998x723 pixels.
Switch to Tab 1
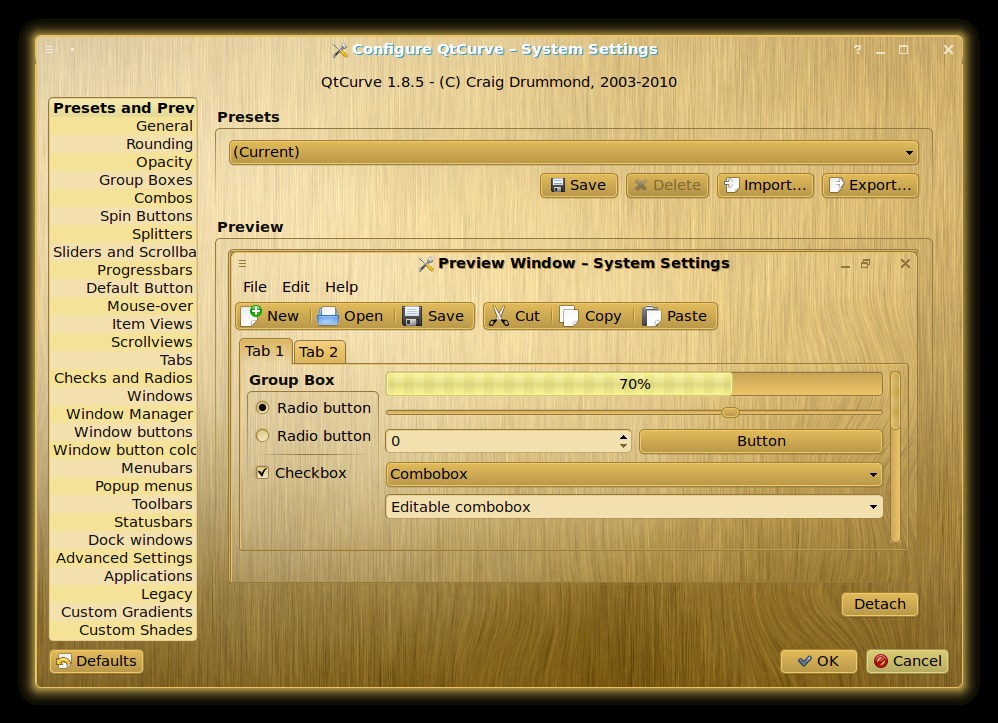(265, 351)
